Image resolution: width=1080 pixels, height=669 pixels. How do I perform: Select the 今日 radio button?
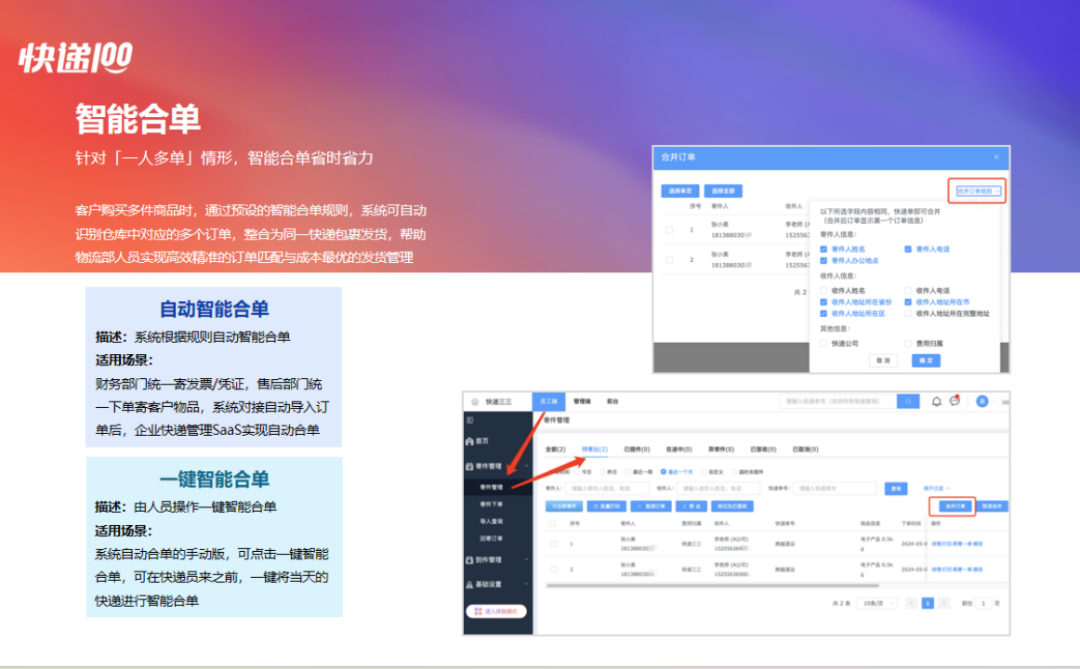coord(577,472)
